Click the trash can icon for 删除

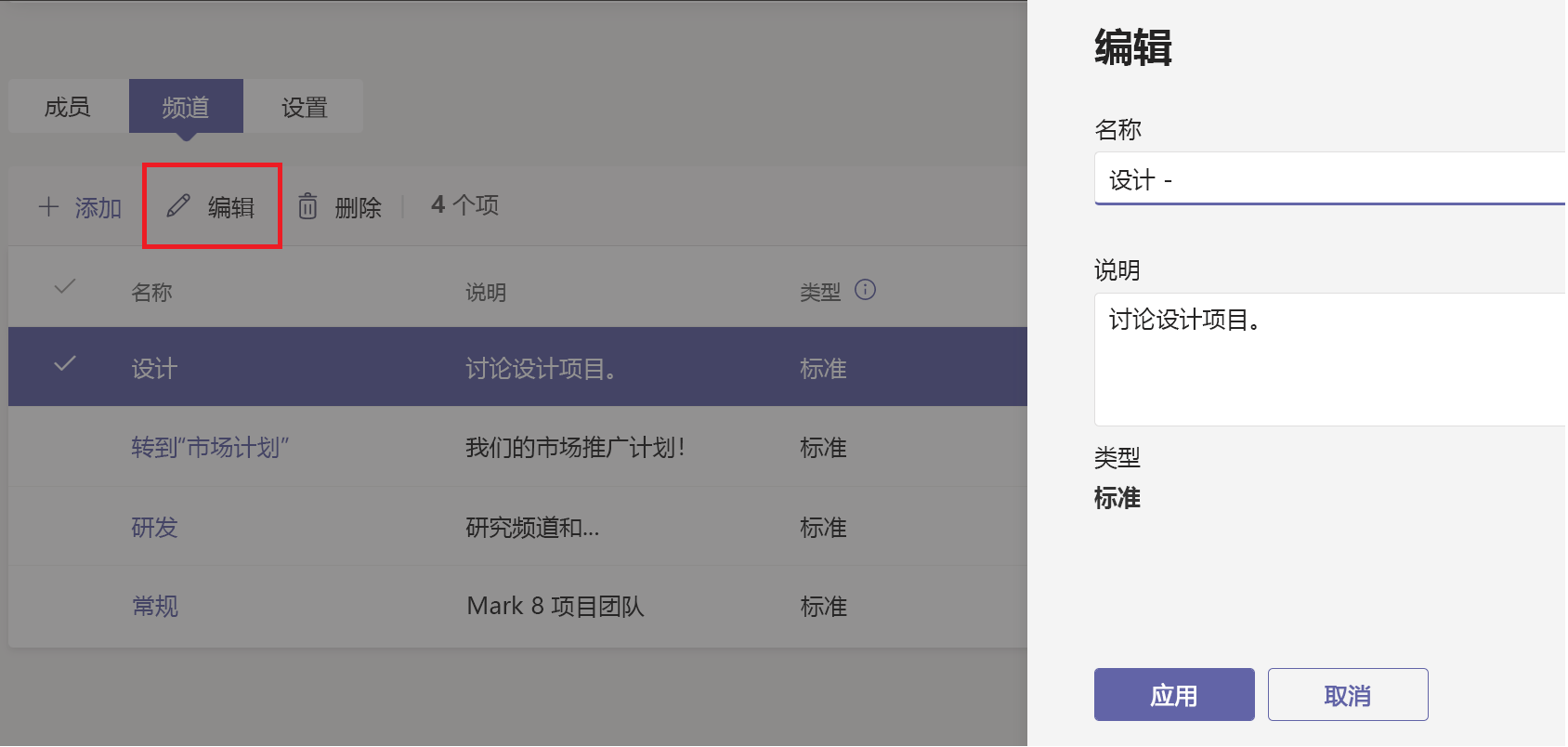pos(307,206)
